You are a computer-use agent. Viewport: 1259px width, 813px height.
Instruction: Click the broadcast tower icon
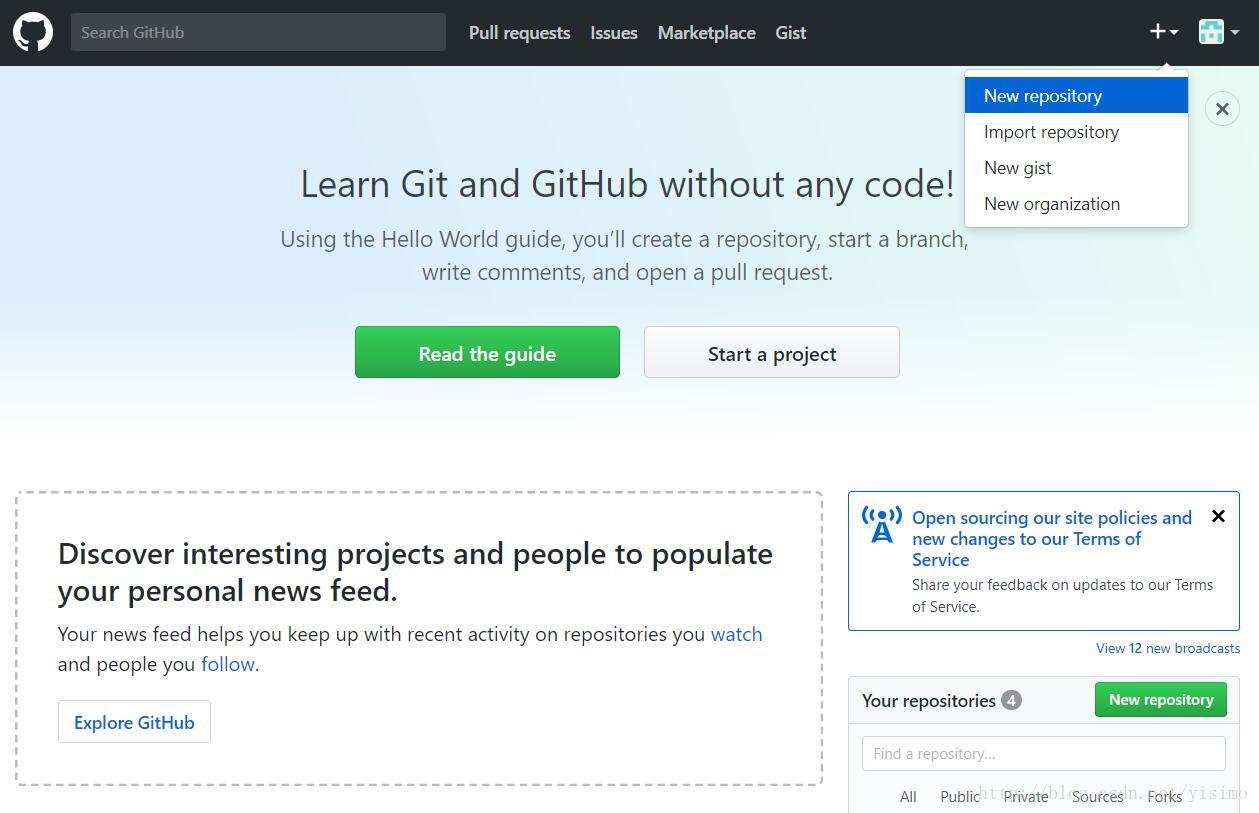(881, 525)
